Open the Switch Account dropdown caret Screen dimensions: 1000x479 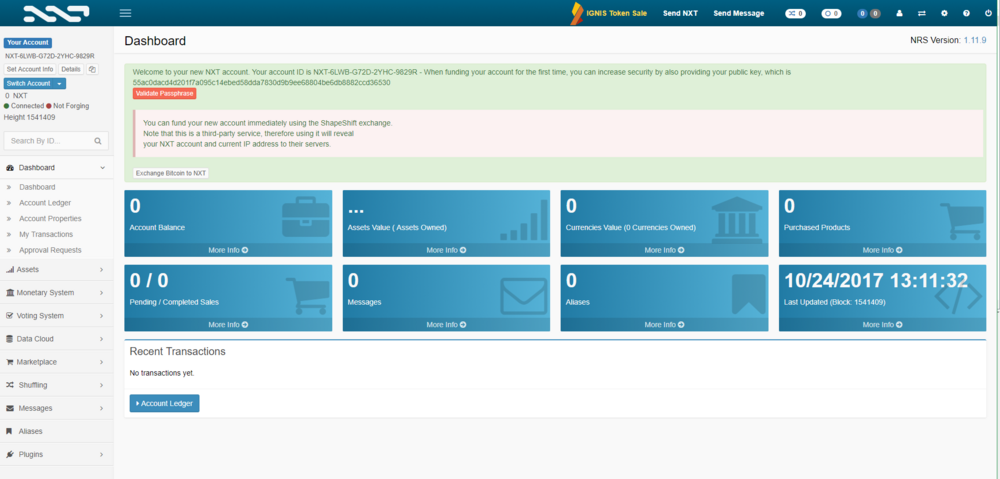point(59,84)
